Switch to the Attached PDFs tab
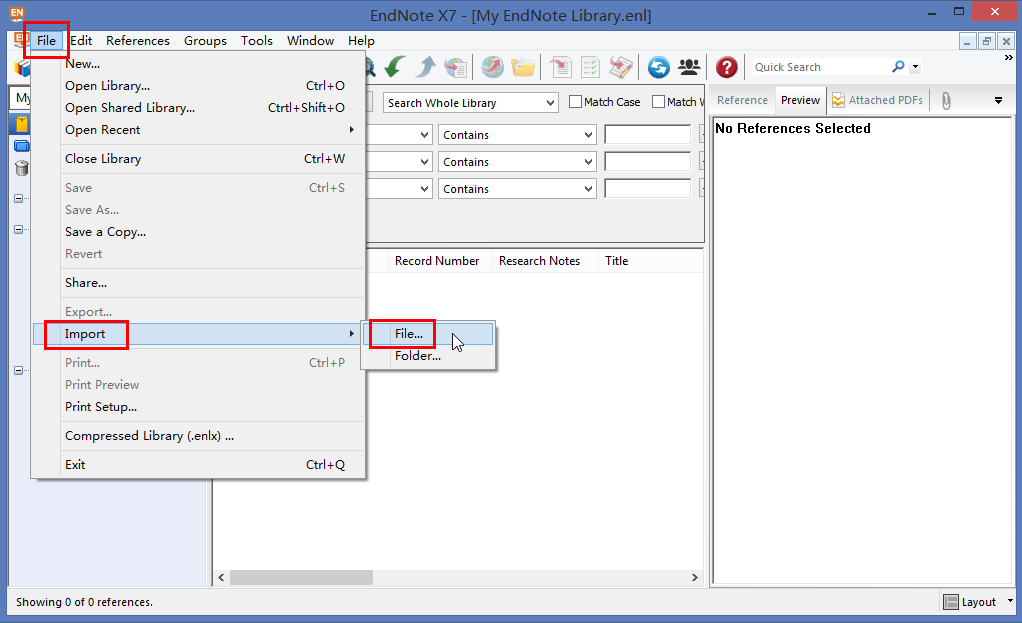Image resolution: width=1022 pixels, height=623 pixels. (877, 100)
